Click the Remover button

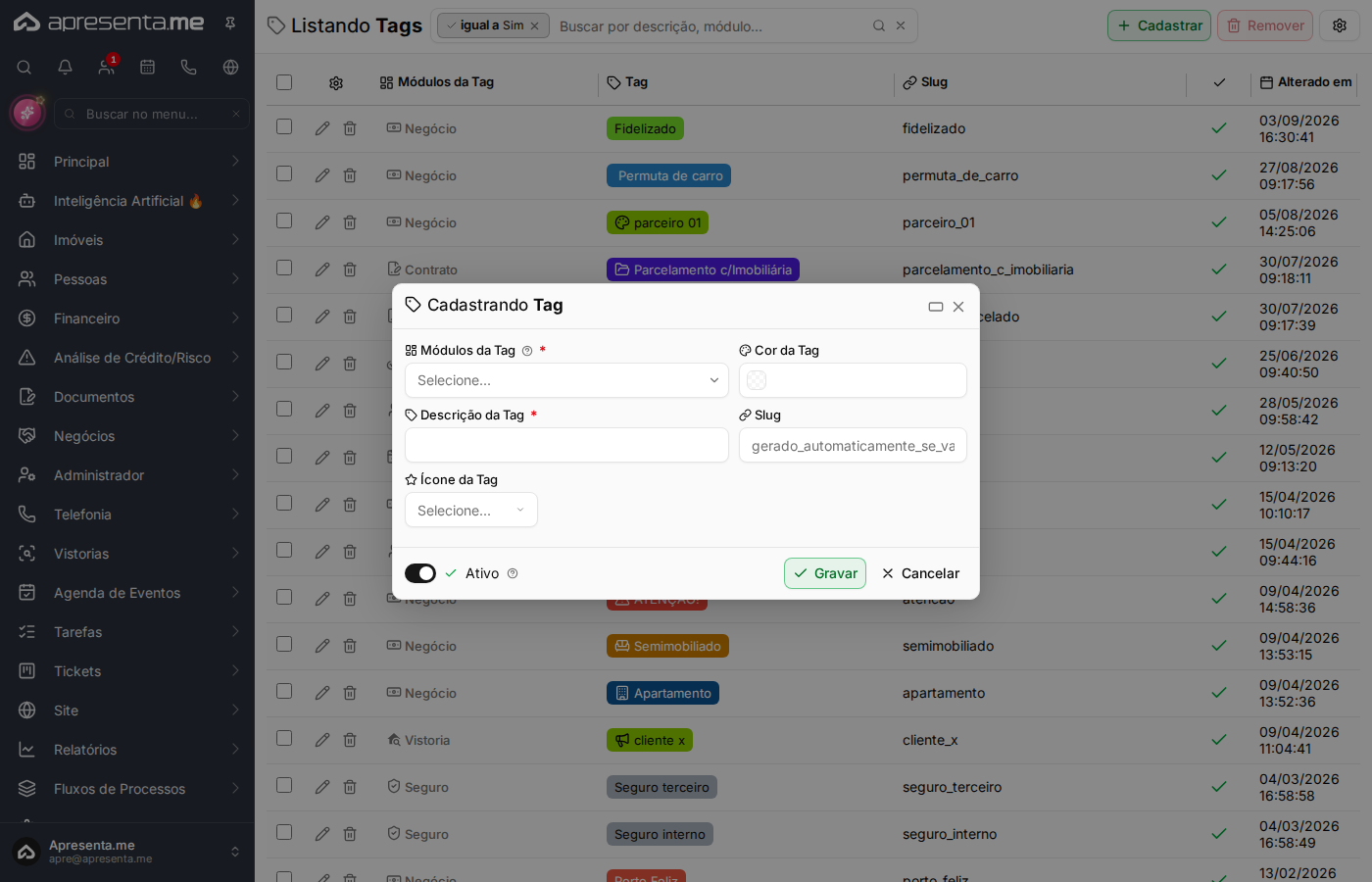click(1265, 25)
